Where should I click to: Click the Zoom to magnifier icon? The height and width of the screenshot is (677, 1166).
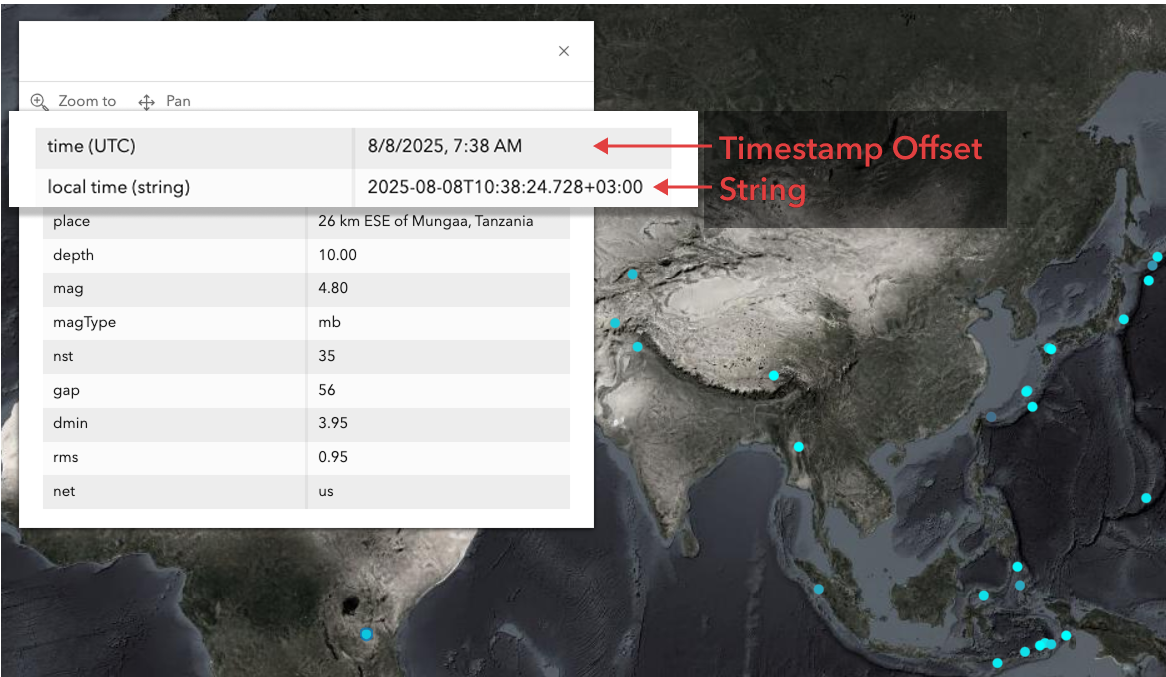coord(40,101)
